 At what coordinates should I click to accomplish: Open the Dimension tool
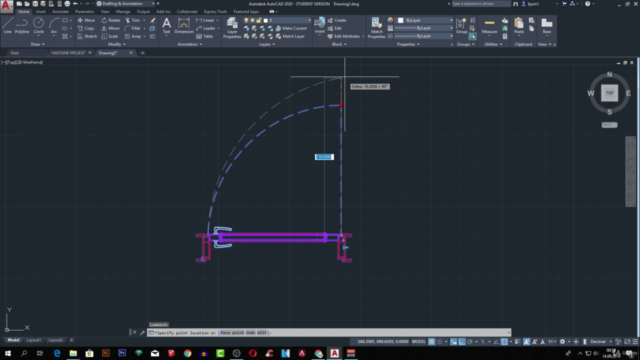[184, 26]
